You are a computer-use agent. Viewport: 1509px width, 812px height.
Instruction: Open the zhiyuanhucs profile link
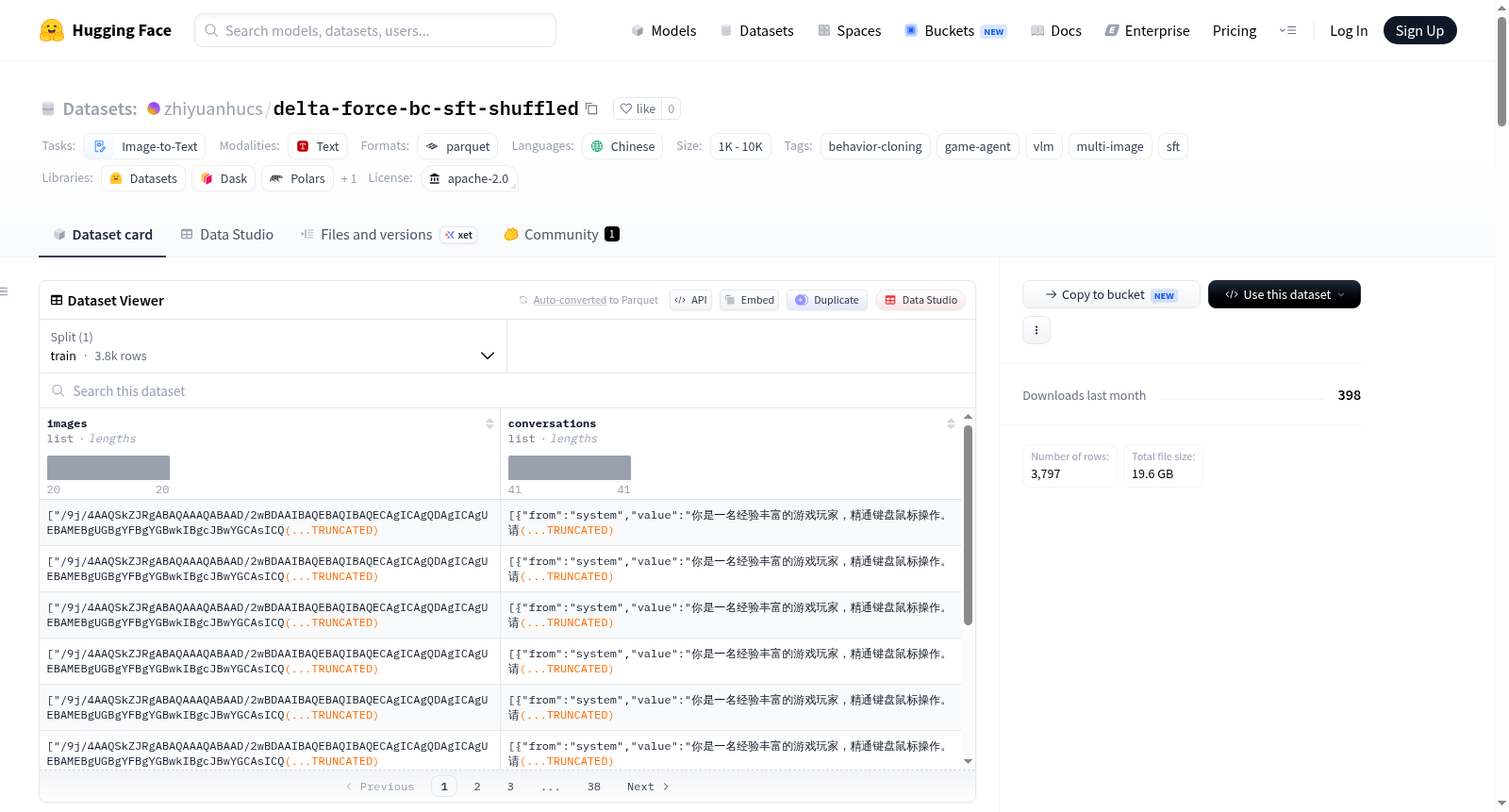213,108
